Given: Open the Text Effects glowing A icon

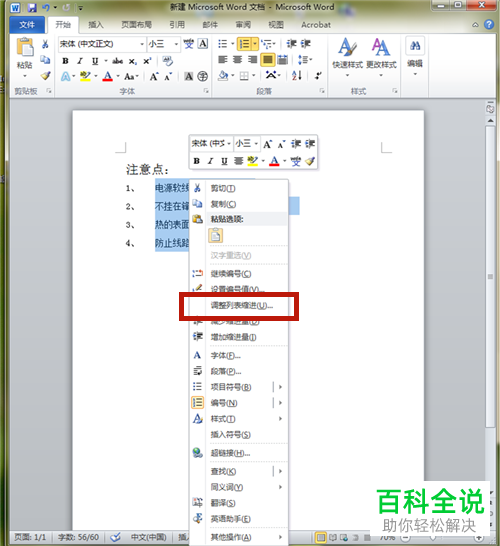Looking at the screenshot, I should 66,76.
